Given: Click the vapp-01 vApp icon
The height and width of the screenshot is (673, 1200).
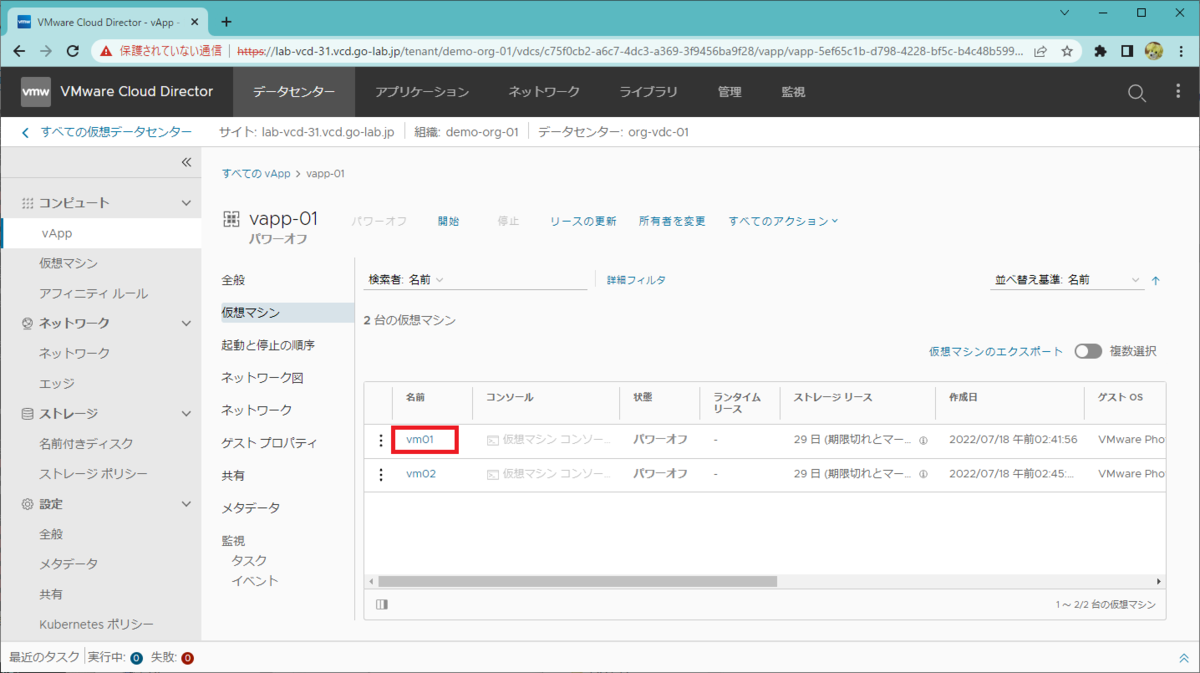Looking at the screenshot, I should coord(231,219).
